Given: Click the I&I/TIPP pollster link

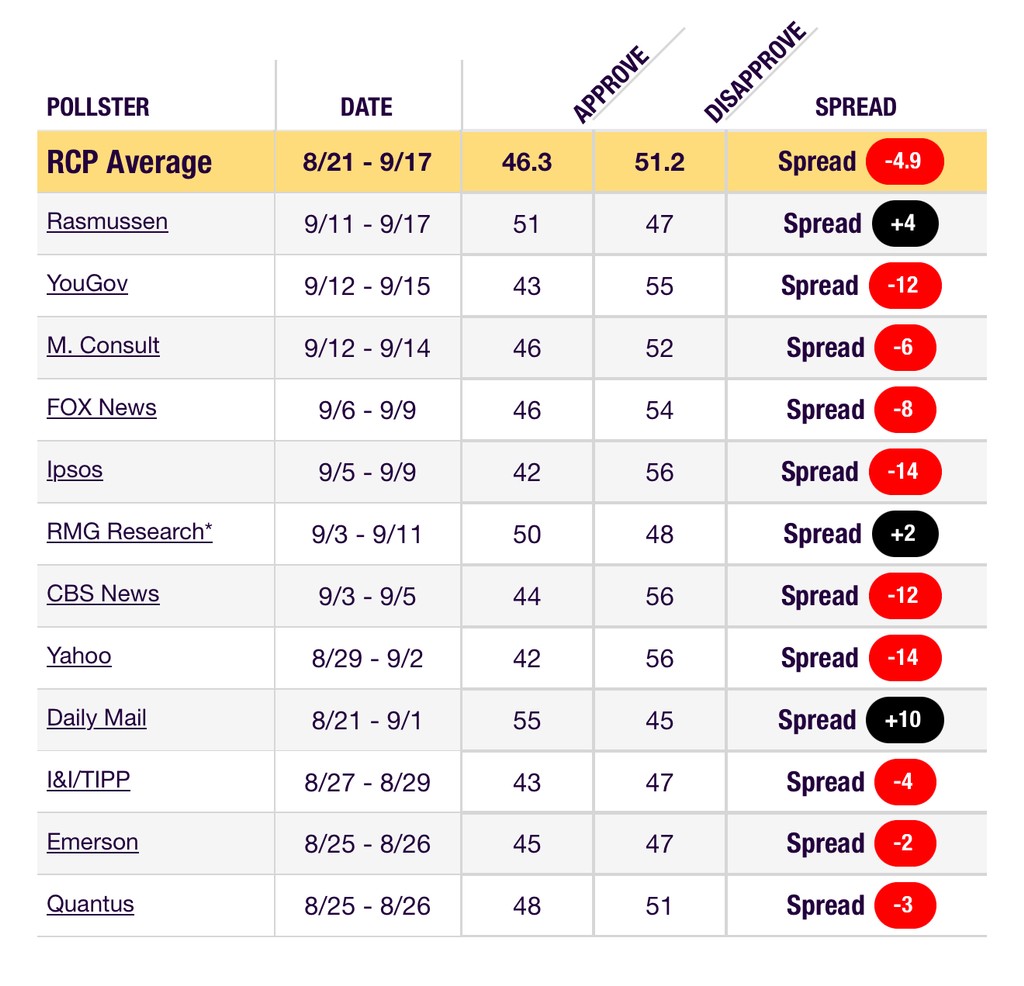Looking at the screenshot, I should pos(88,780).
